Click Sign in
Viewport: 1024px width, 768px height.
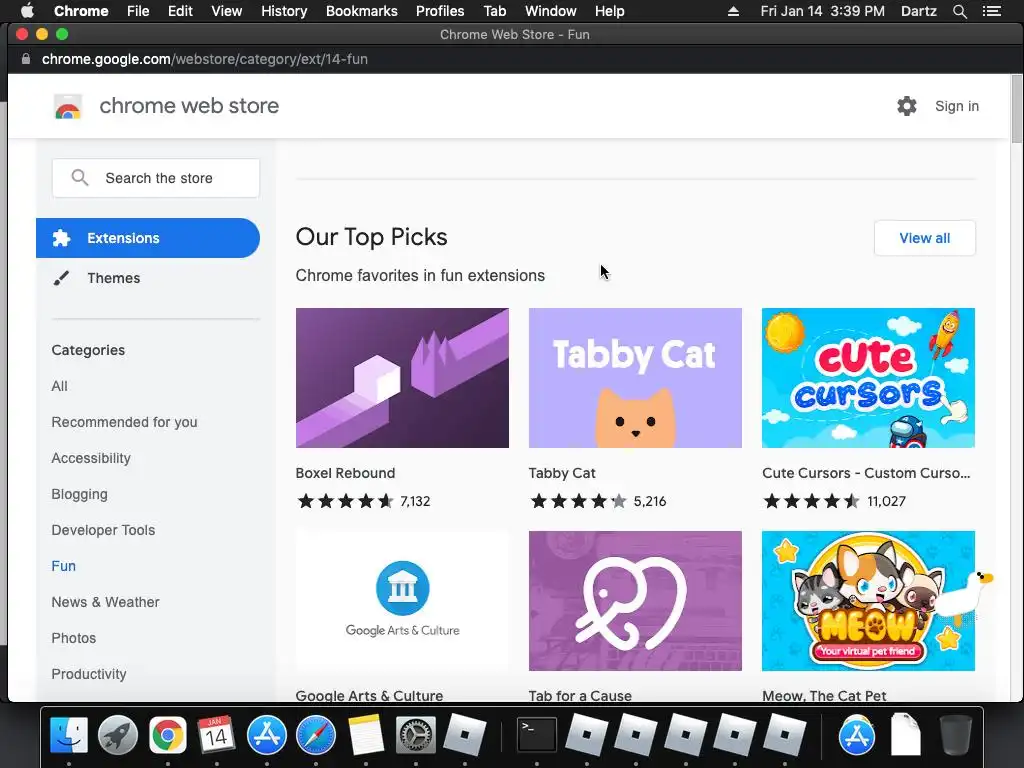(957, 106)
